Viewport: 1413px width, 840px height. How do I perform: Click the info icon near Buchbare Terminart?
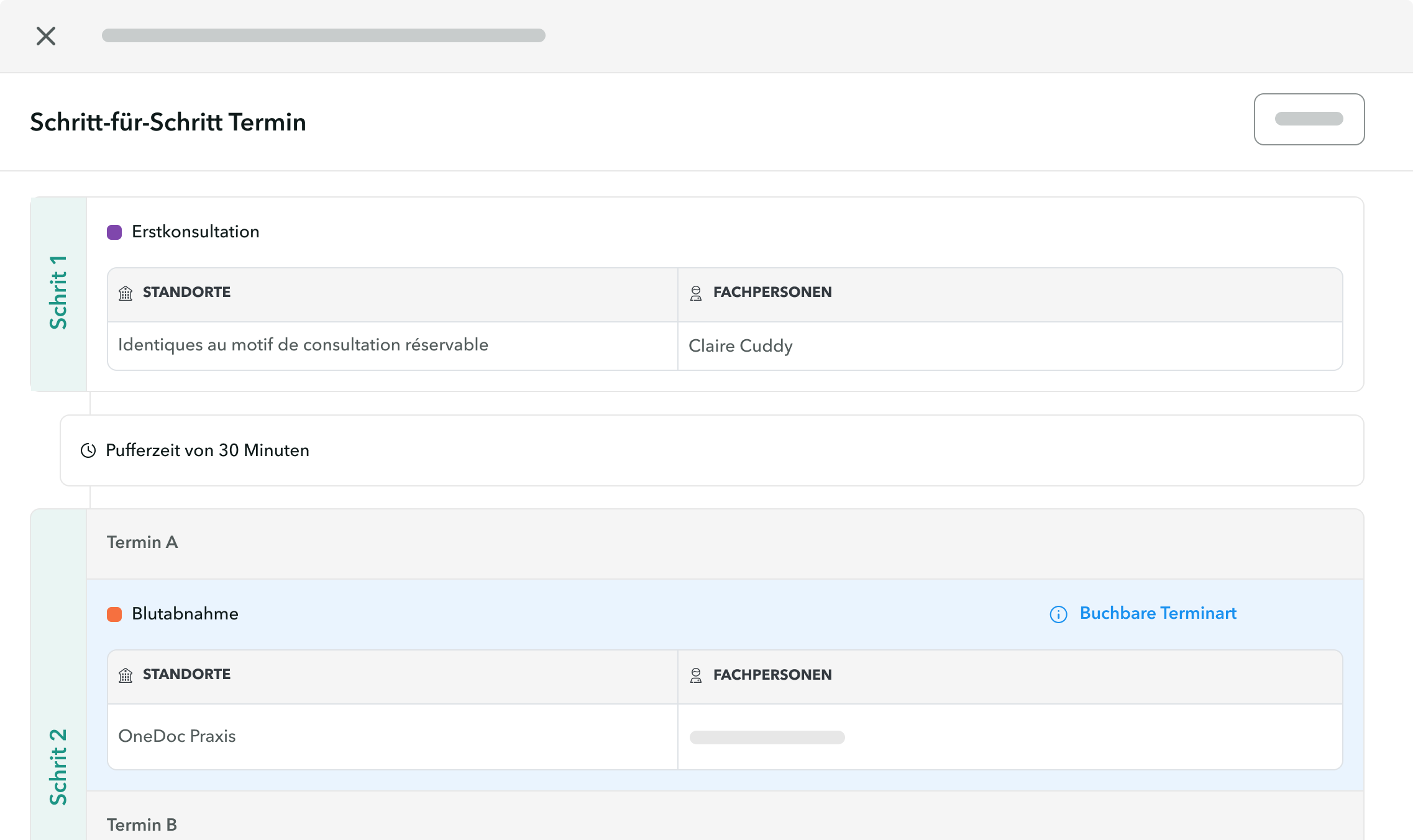click(x=1058, y=614)
